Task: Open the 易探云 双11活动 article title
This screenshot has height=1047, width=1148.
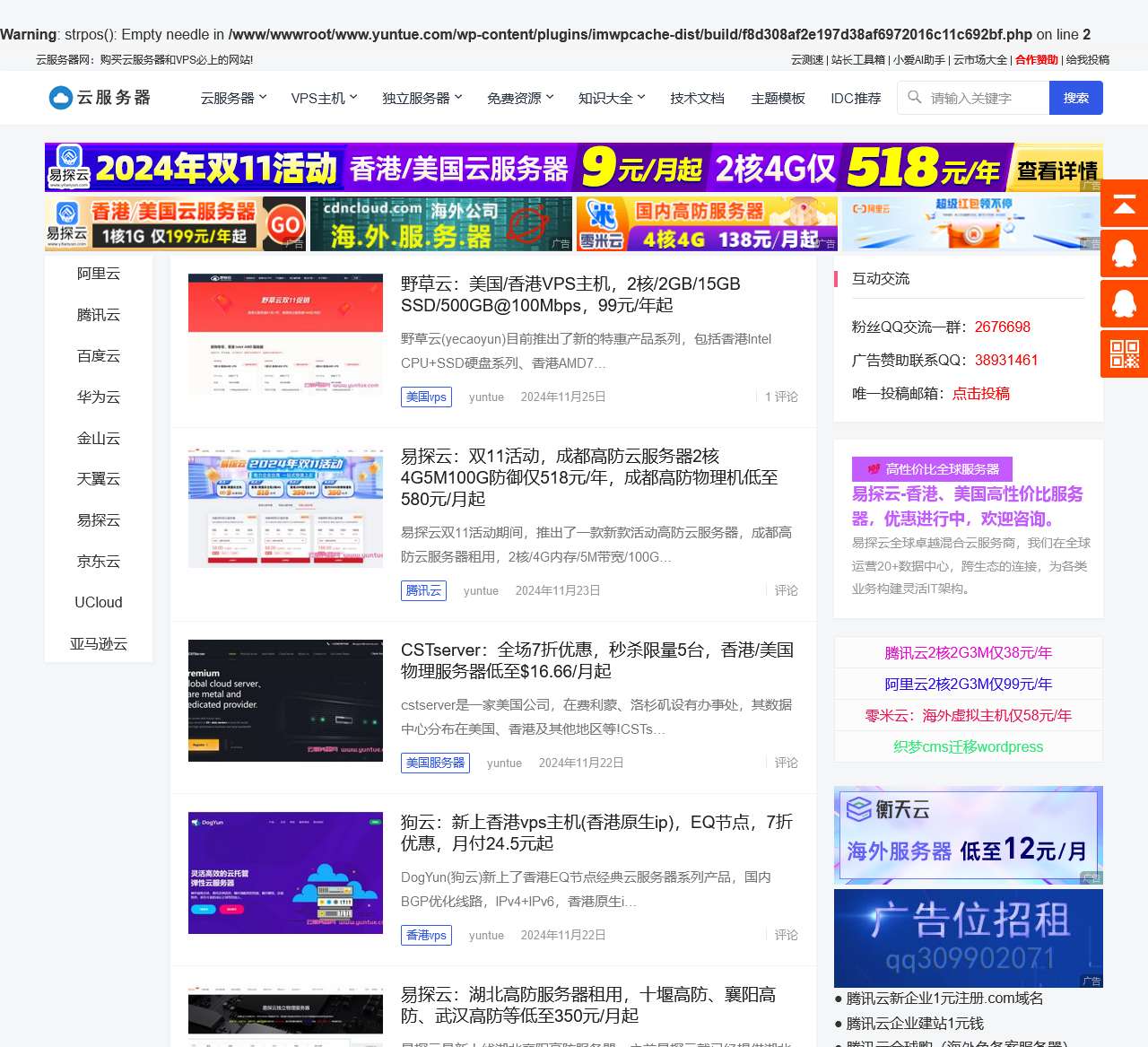Action: [589, 477]
